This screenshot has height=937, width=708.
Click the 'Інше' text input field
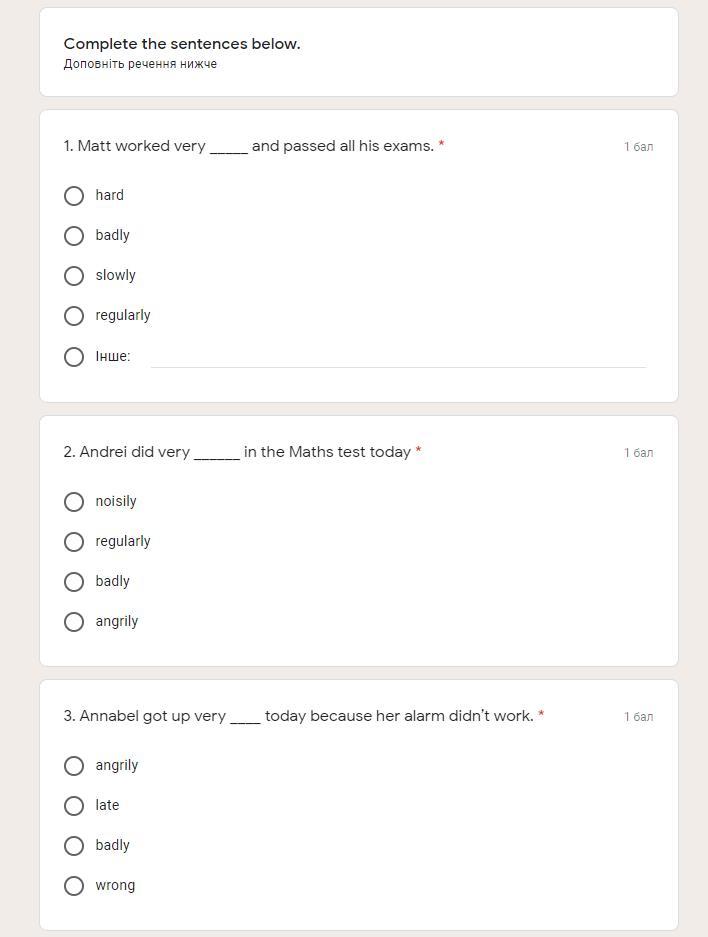[x=398, y=357]
